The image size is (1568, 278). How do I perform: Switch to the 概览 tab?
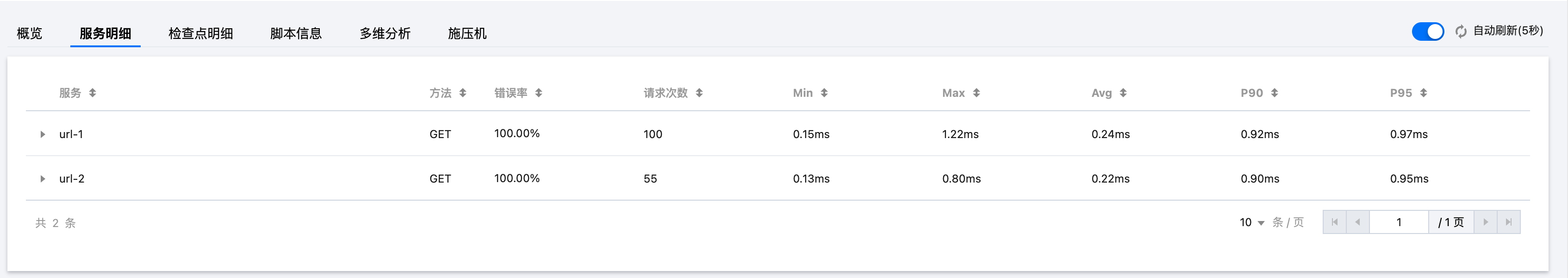click(29, 33)
